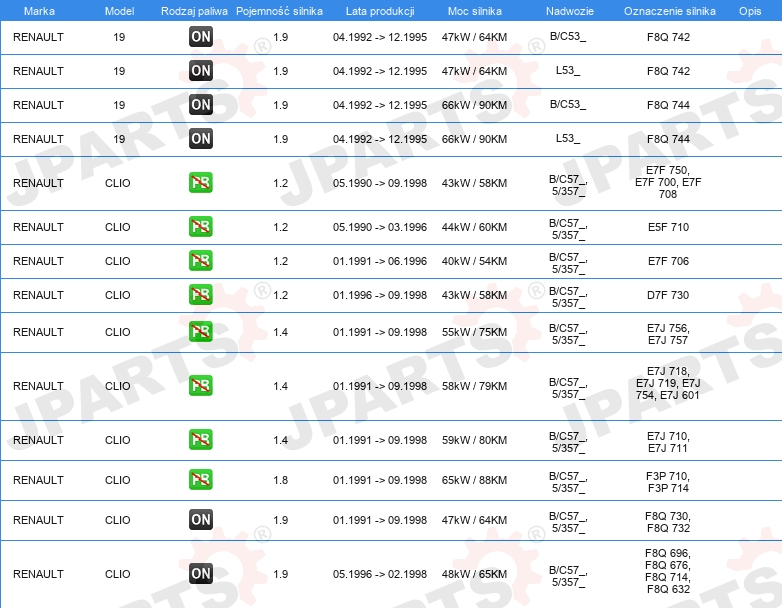Viewport: 782px width, 608px height.
Task: Click the ON diesel icon in the Clio F8Q 730 row
Action: click(201, 519)
